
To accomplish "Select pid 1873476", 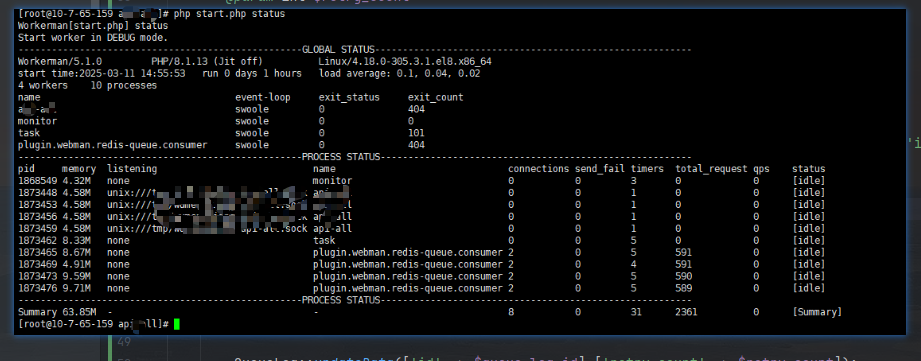I will [38, 288].
